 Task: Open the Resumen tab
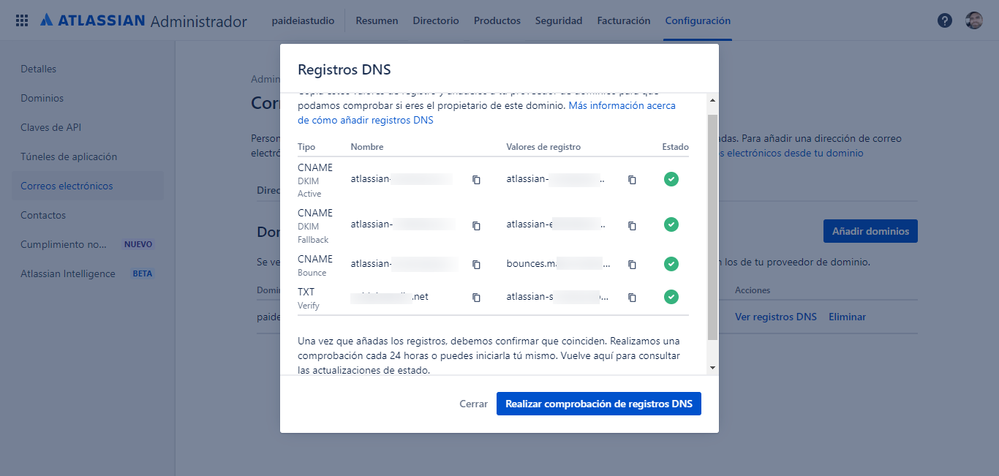[x=377, y=20]
